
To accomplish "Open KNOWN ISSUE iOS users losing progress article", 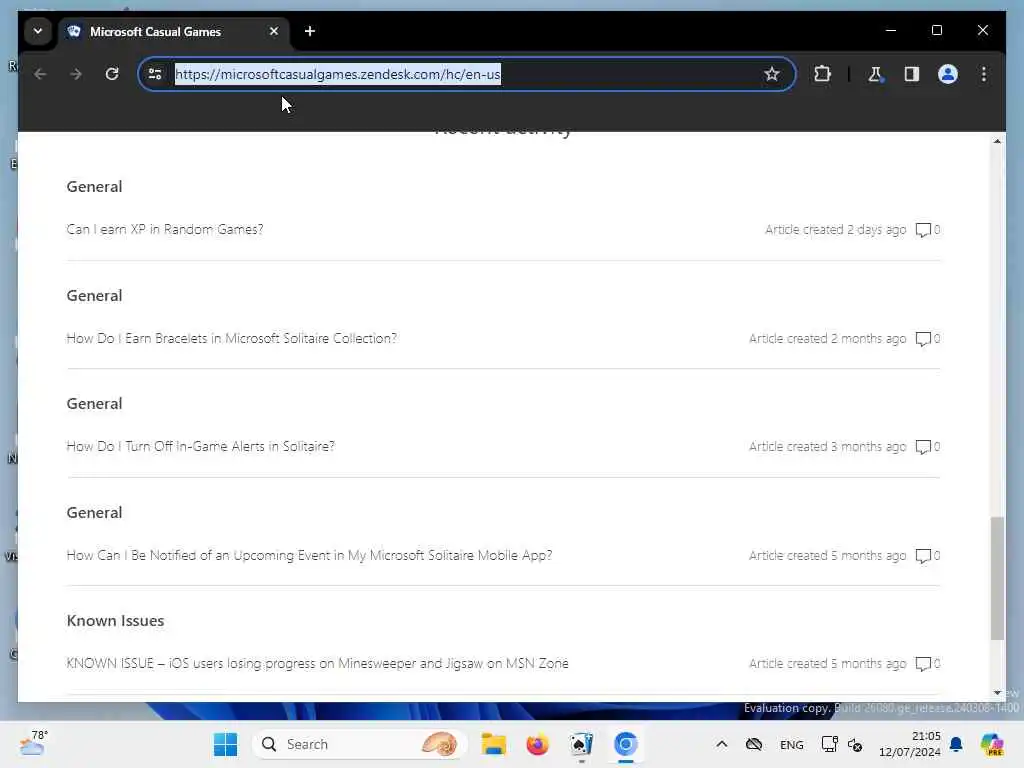I will coord(317,664).
